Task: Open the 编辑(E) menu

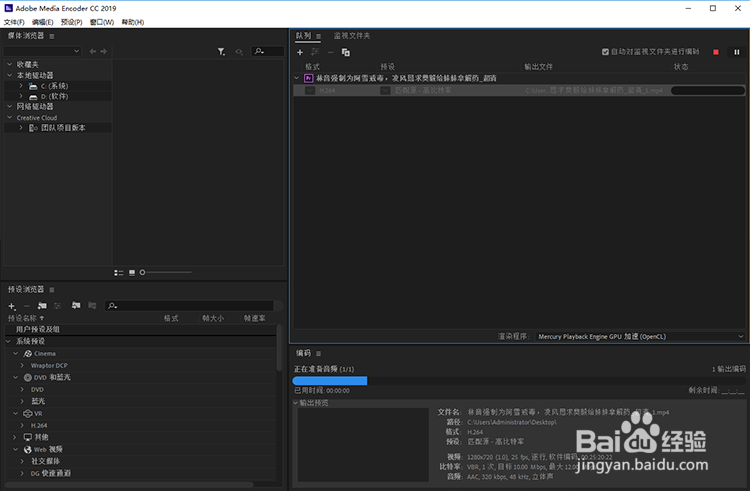Action: [x=43, y=22]
